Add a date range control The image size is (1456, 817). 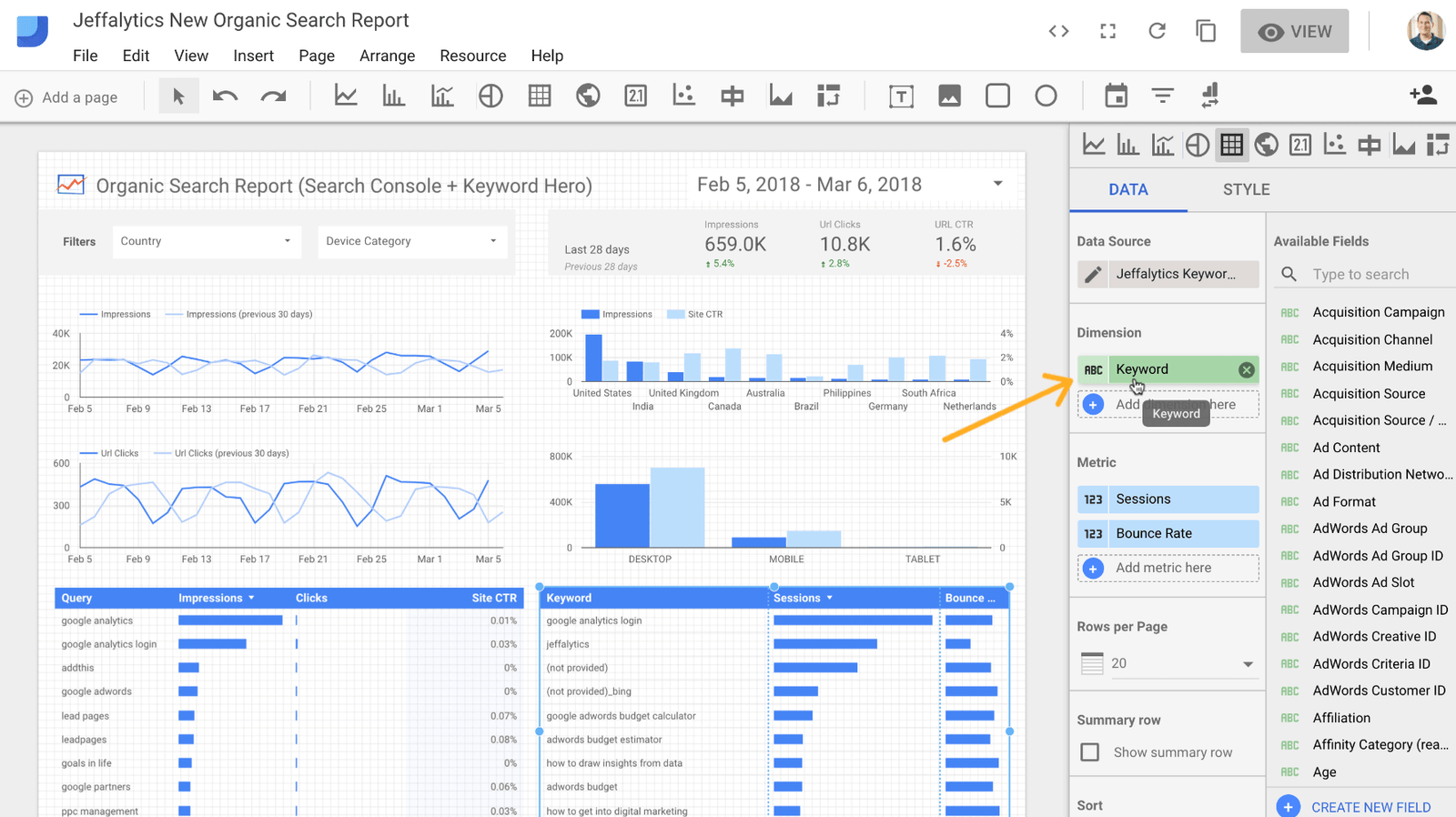tap(1116, 96)
